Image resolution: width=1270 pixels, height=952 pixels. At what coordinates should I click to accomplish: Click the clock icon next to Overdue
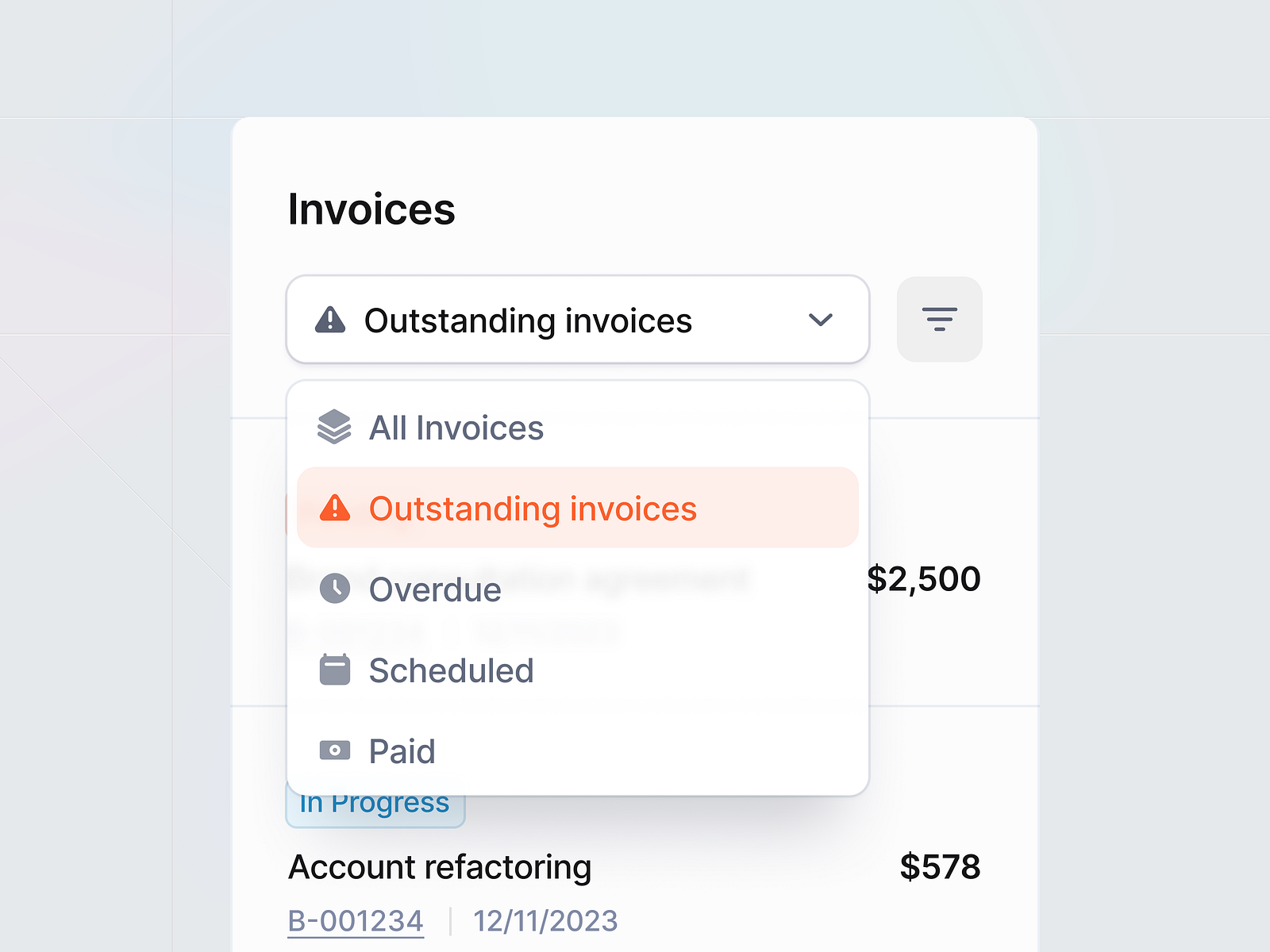(x=337, y=588)
